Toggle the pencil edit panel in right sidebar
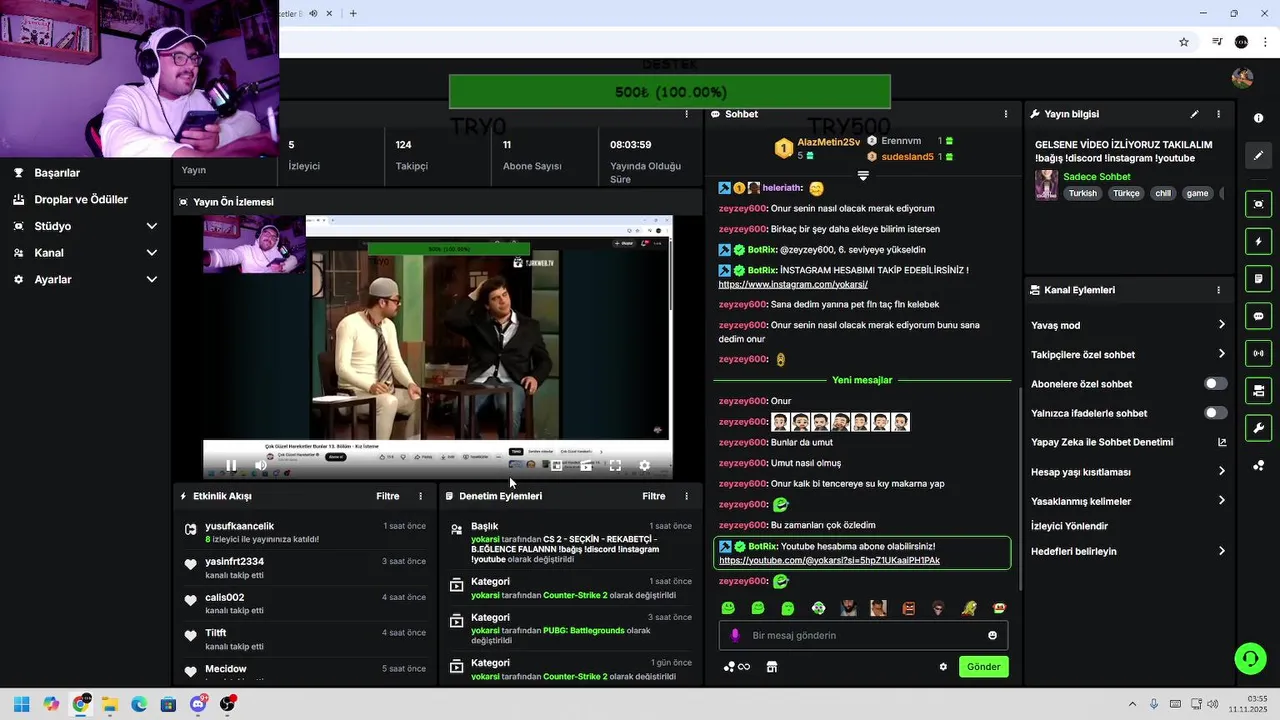 (x=1258, y=156)
